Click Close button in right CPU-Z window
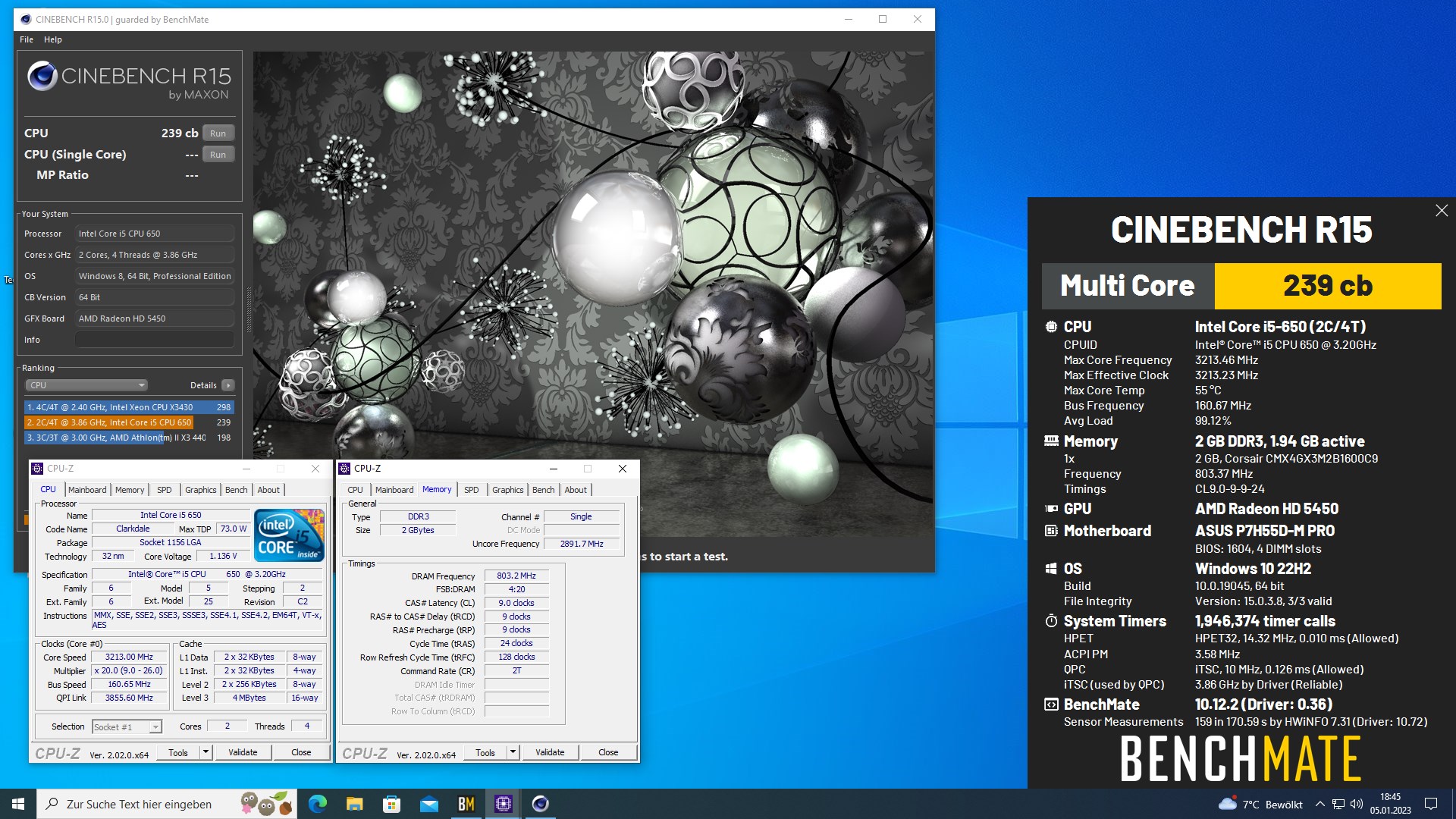 coord(608,752)
